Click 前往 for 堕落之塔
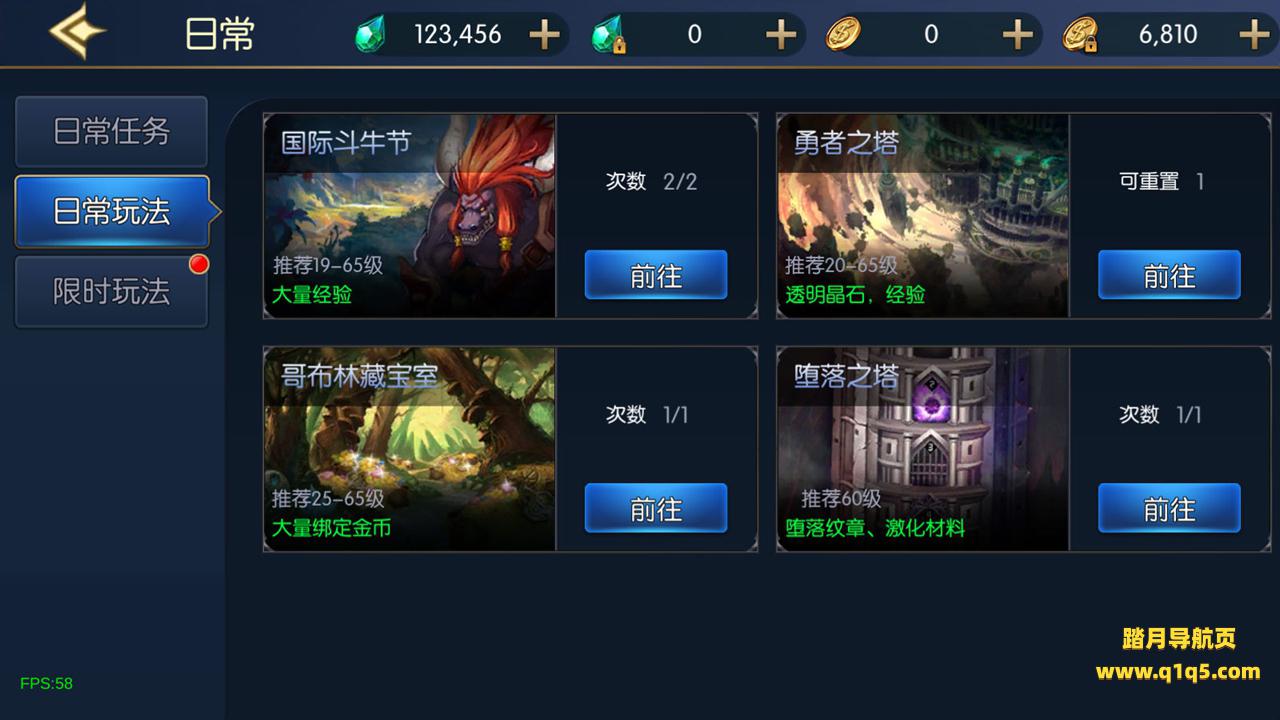The width and height of the screenshot is (1280, 720). pos(1169,508)
